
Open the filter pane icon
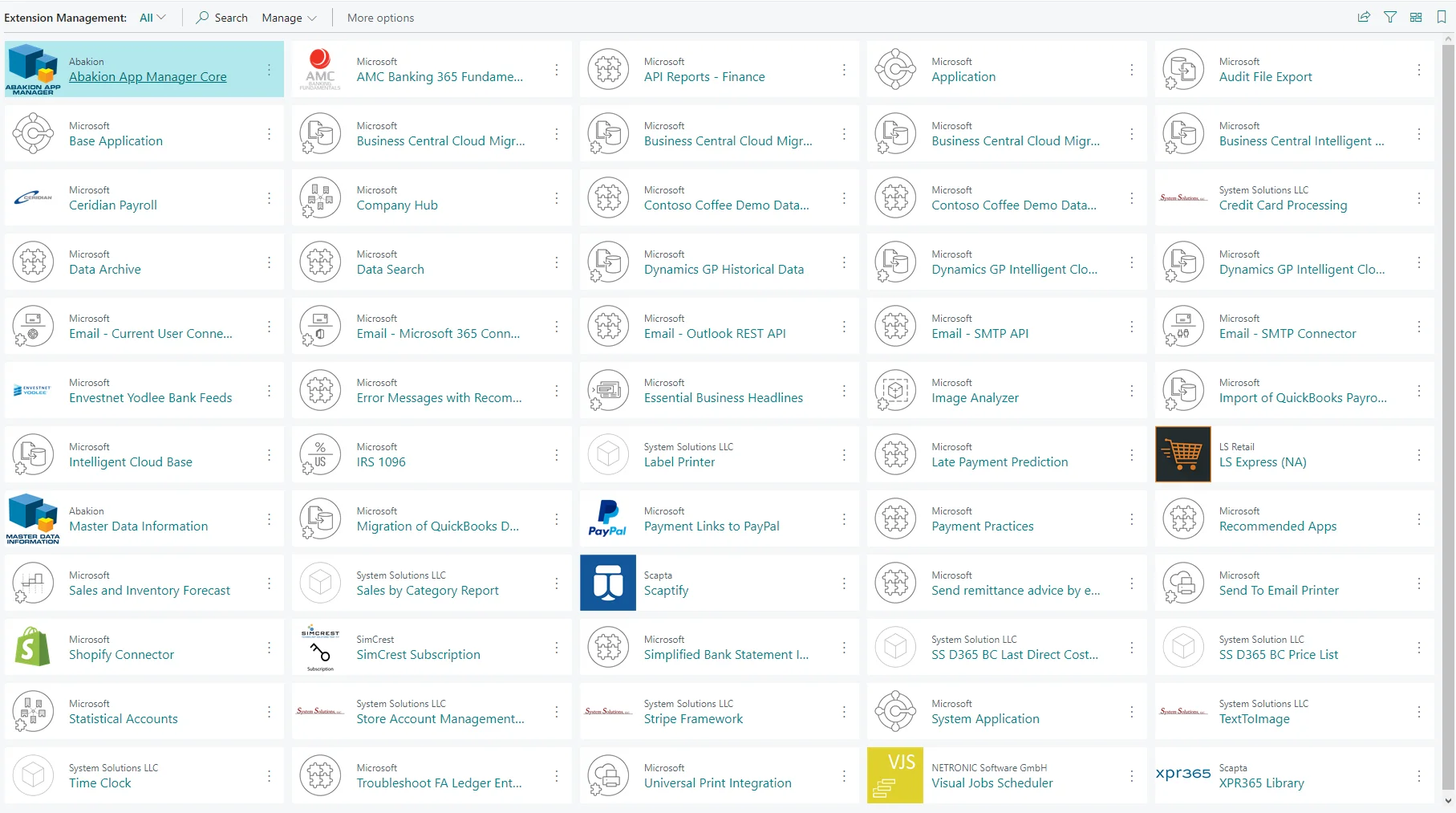click(1390, 17)
